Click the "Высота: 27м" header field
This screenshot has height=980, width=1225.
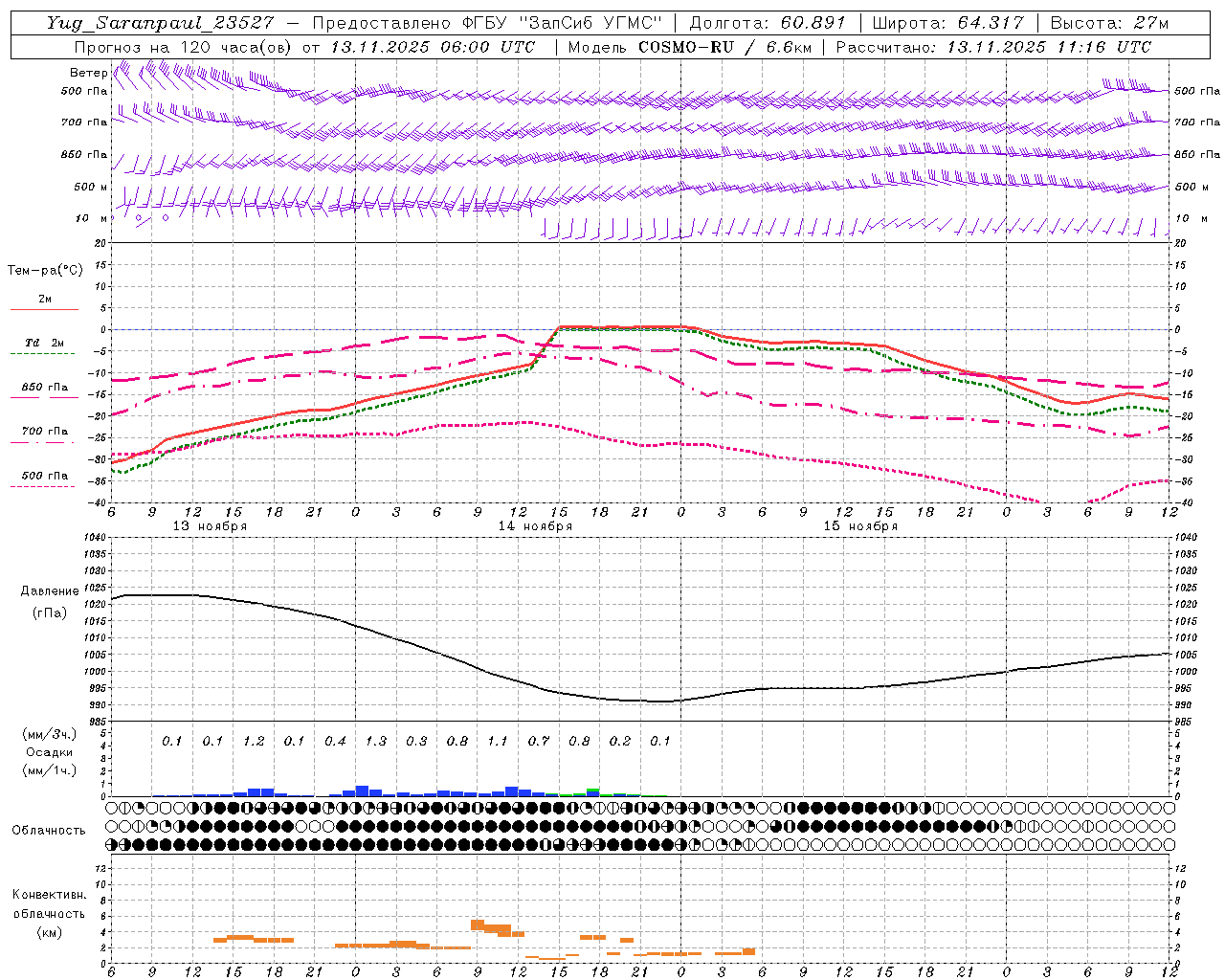pyautogui.click(x=1109, y=23)
